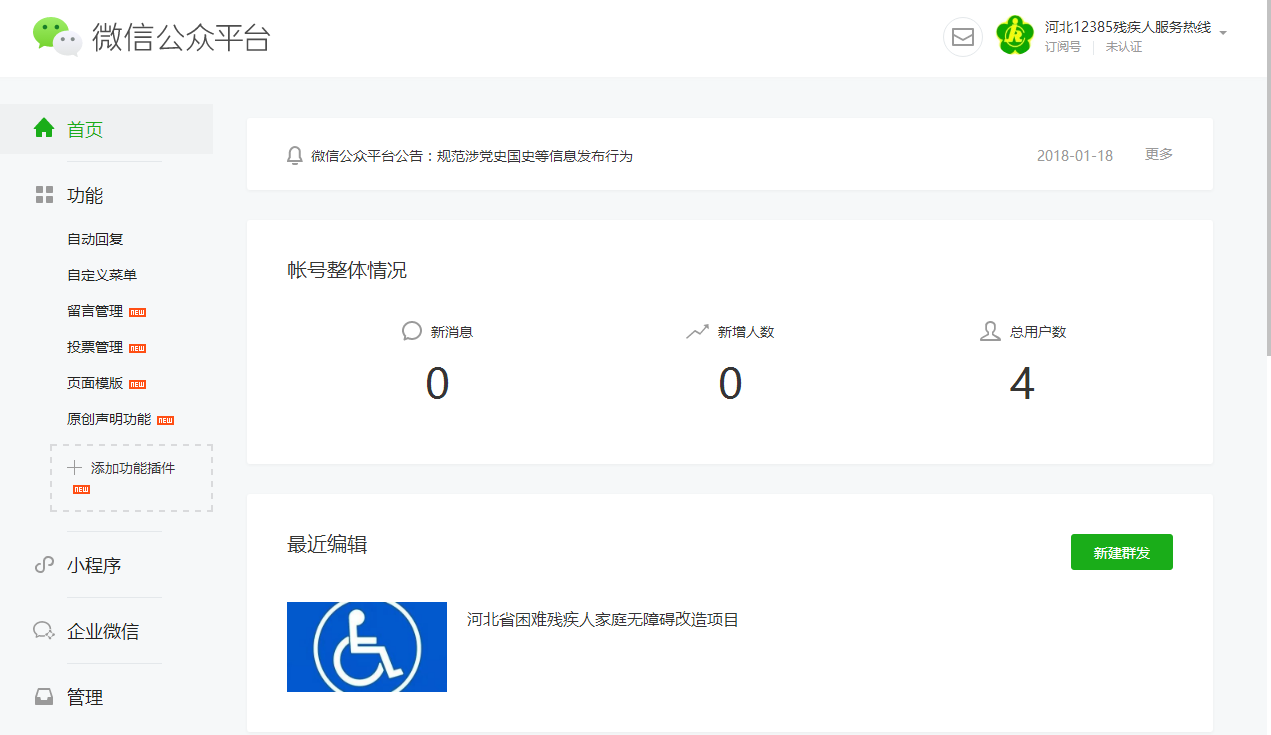Click the home icon beside 首页
1271x735 pixels.
point(44,129)
